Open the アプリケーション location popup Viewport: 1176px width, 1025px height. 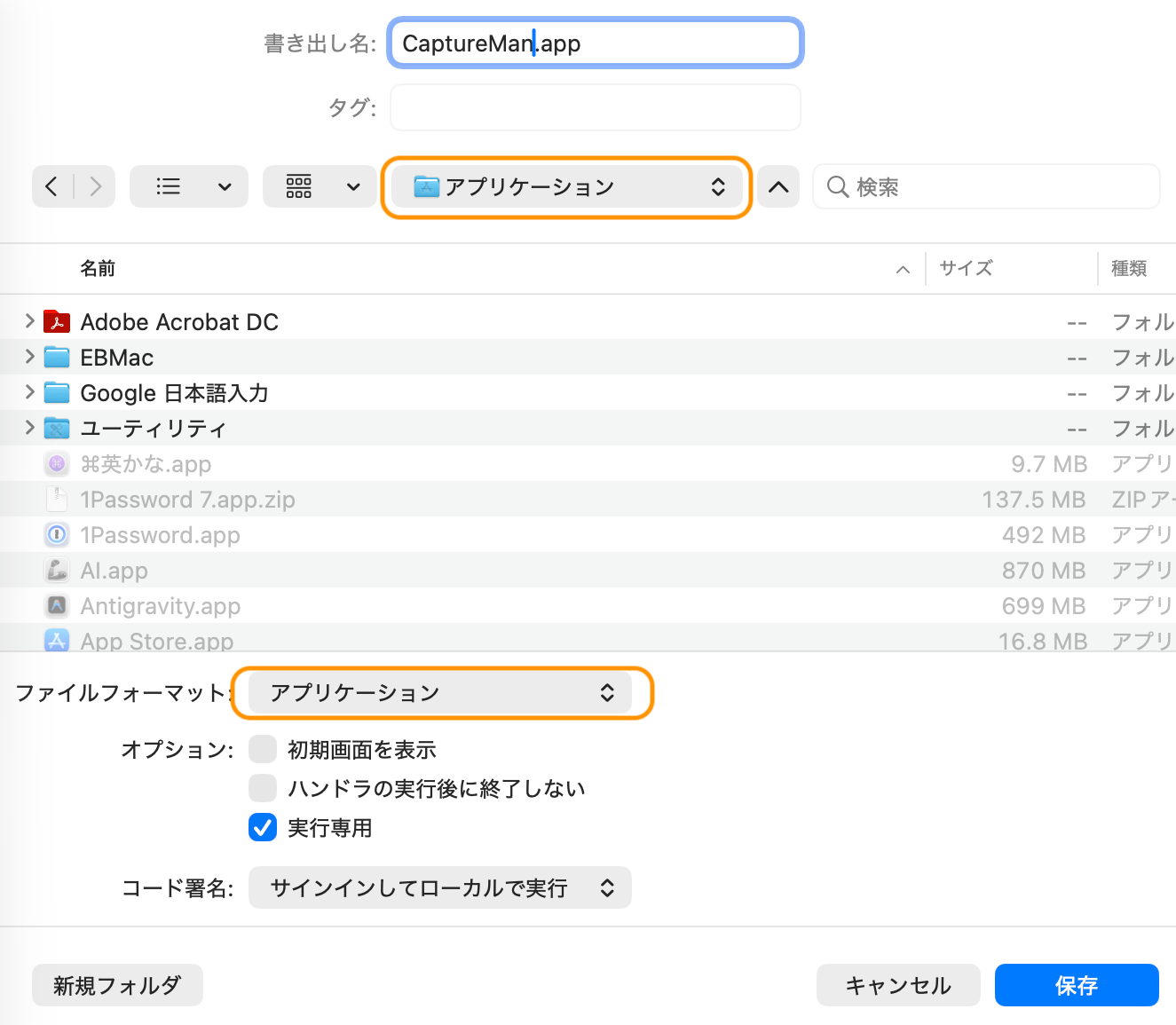coord(567,186)
